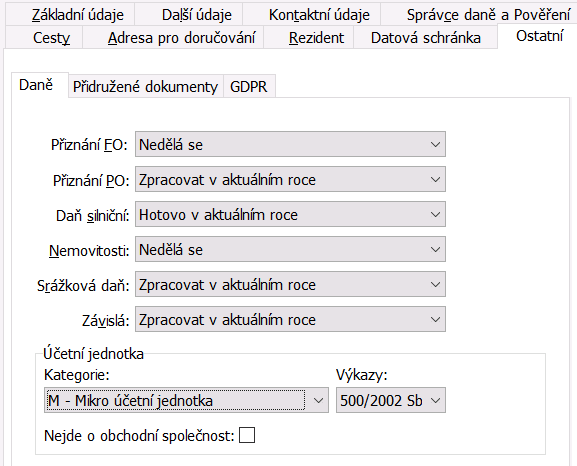577x466 pixels.
Task: Open the Přiznání PO dropdown list
Action: pyautogui.click(x=290, y=179)
